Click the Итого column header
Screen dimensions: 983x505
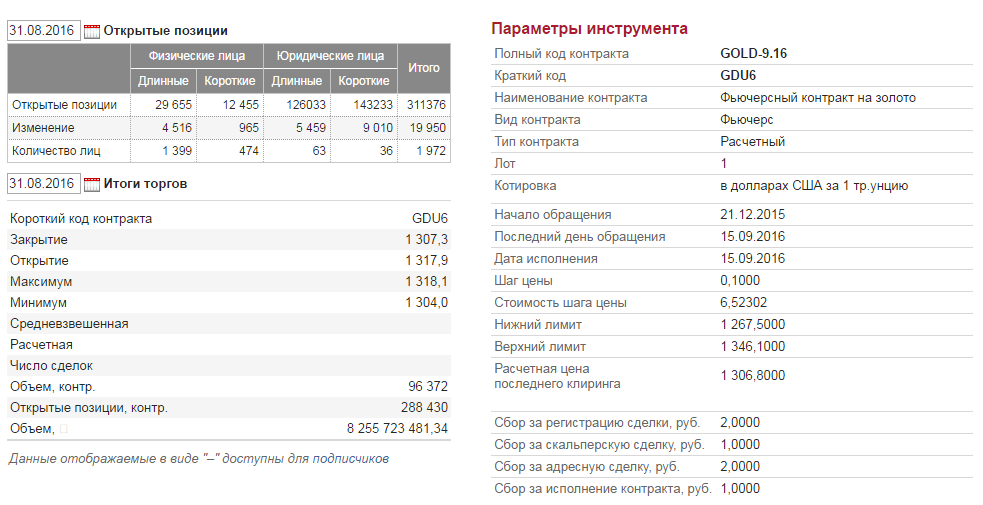[x=424, y=68]
